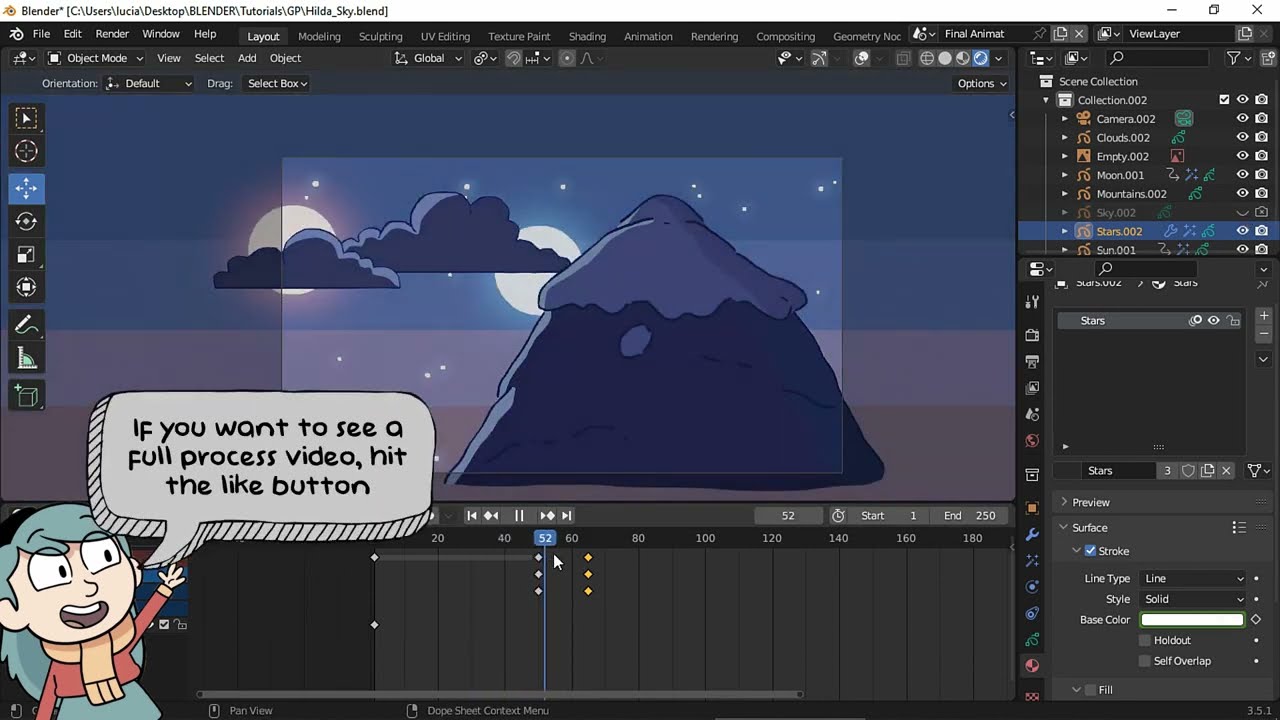Unlink the Stars material with X button

(x=1226, y=470)
